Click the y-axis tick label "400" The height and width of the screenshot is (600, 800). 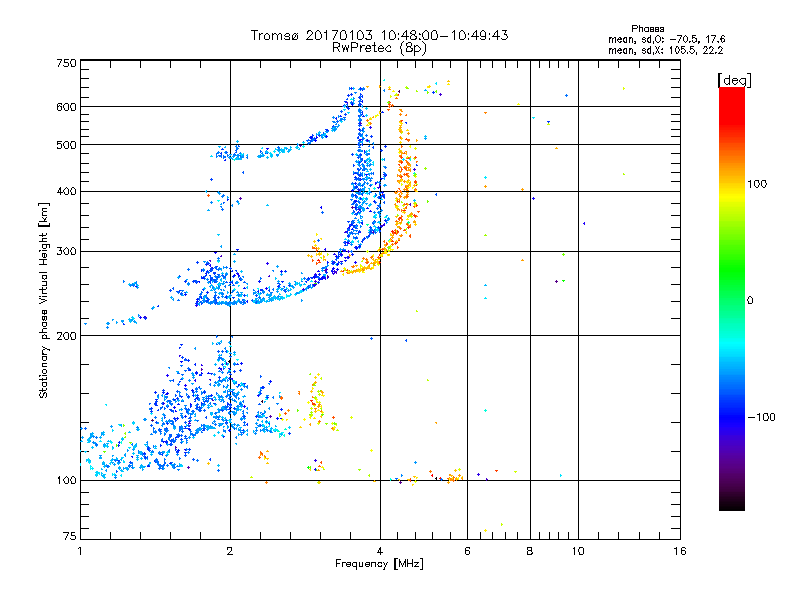point(66,191)
